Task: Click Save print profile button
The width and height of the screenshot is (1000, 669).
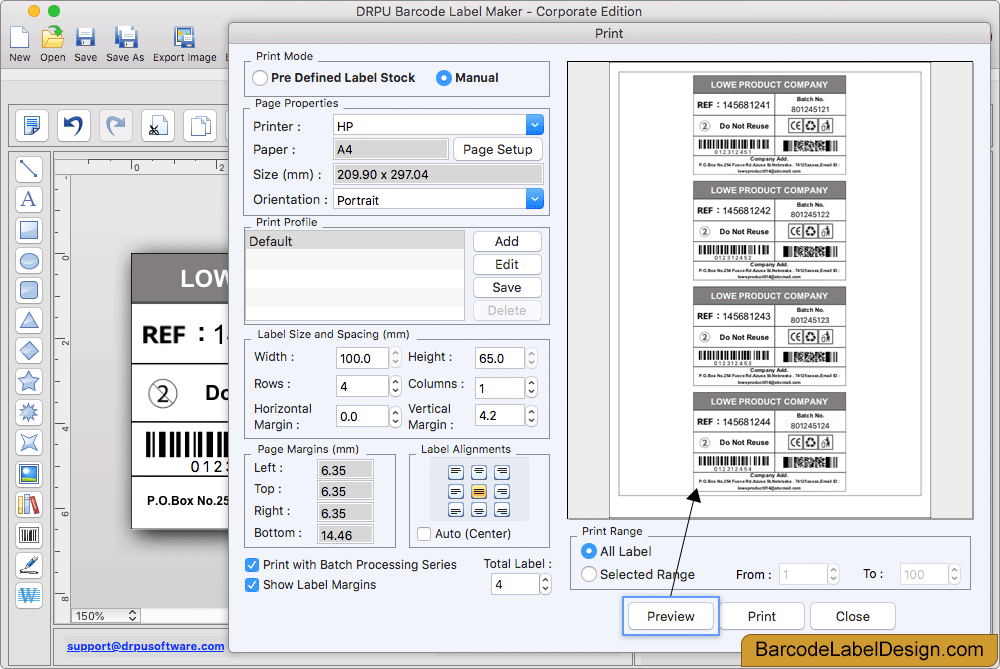Action: (507, 287)
